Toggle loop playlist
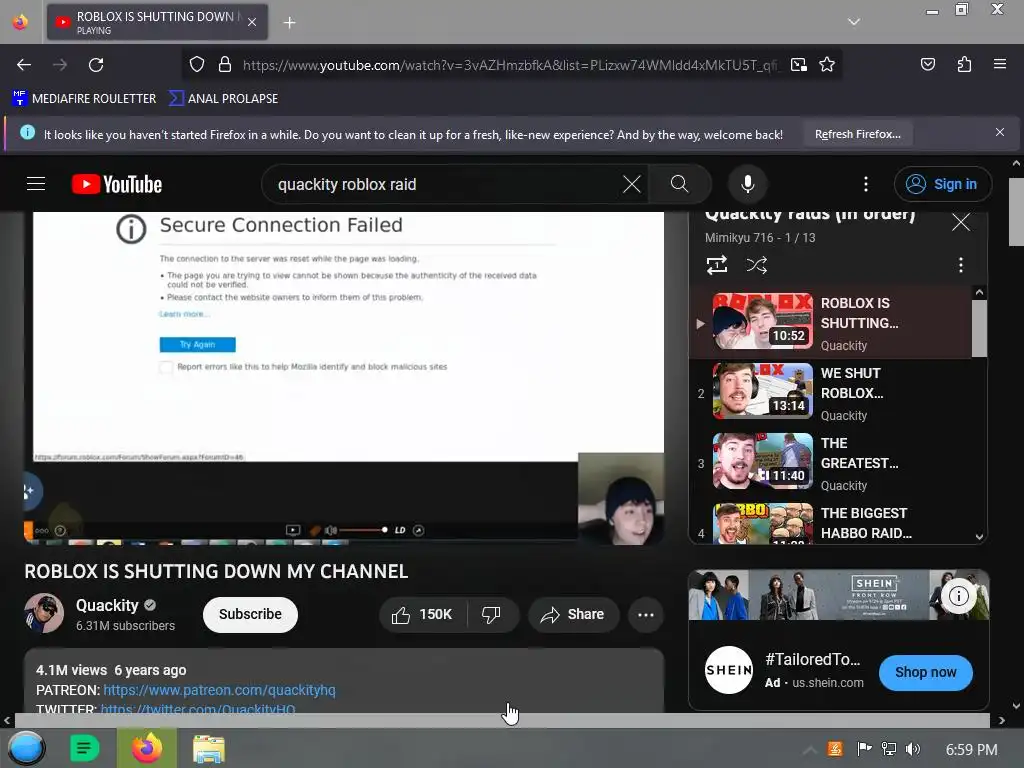 (716, 265)
